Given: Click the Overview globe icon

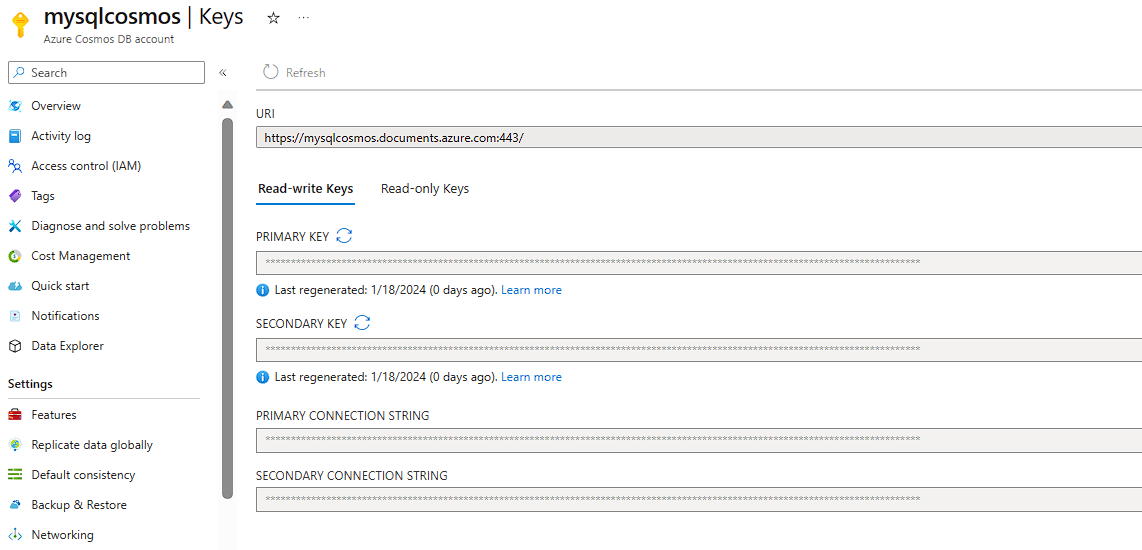Looking at the screenshot, I should [x=15, y=106].
